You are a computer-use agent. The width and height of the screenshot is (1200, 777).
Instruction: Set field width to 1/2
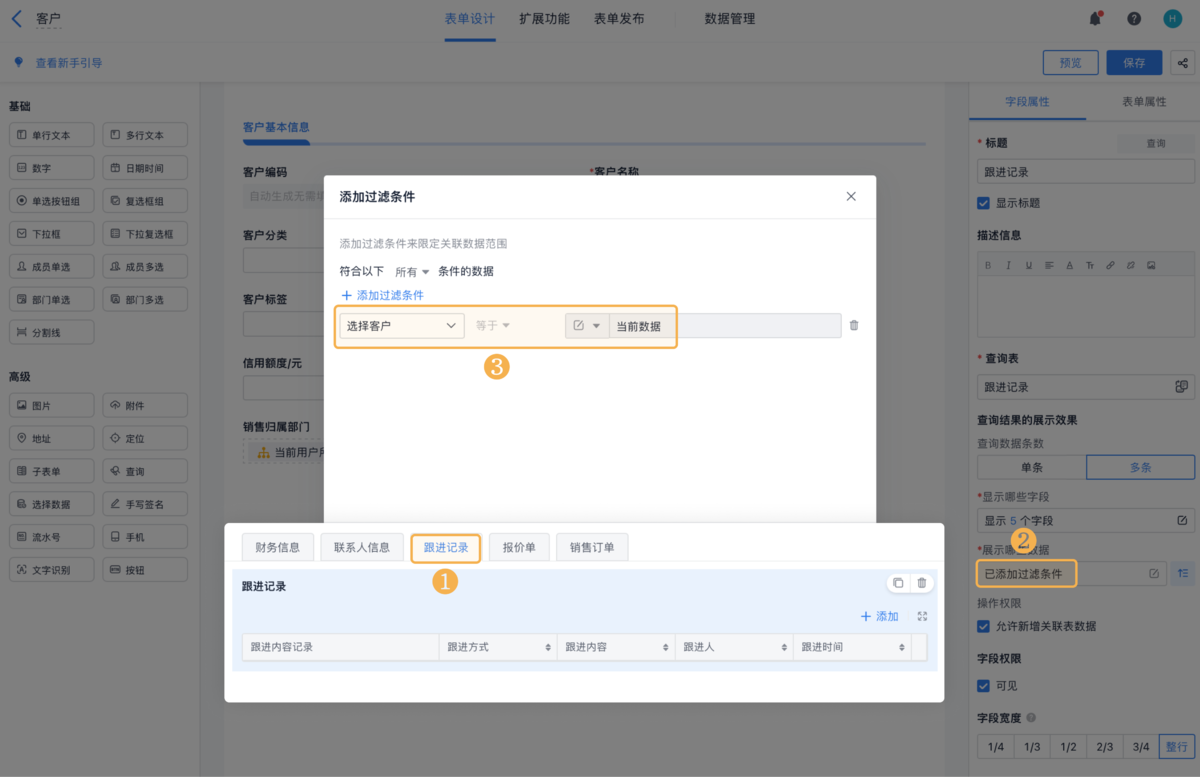click(1068, 747)
